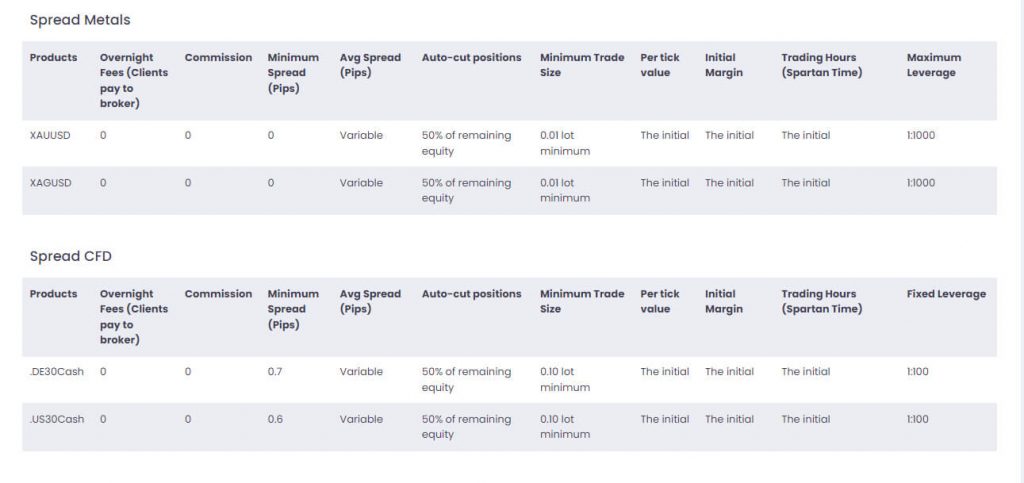This screenshot has width=1024, height=483.
Task: Select XAUUSD 0.01 lot minimum cell
Action: point(565,143)
